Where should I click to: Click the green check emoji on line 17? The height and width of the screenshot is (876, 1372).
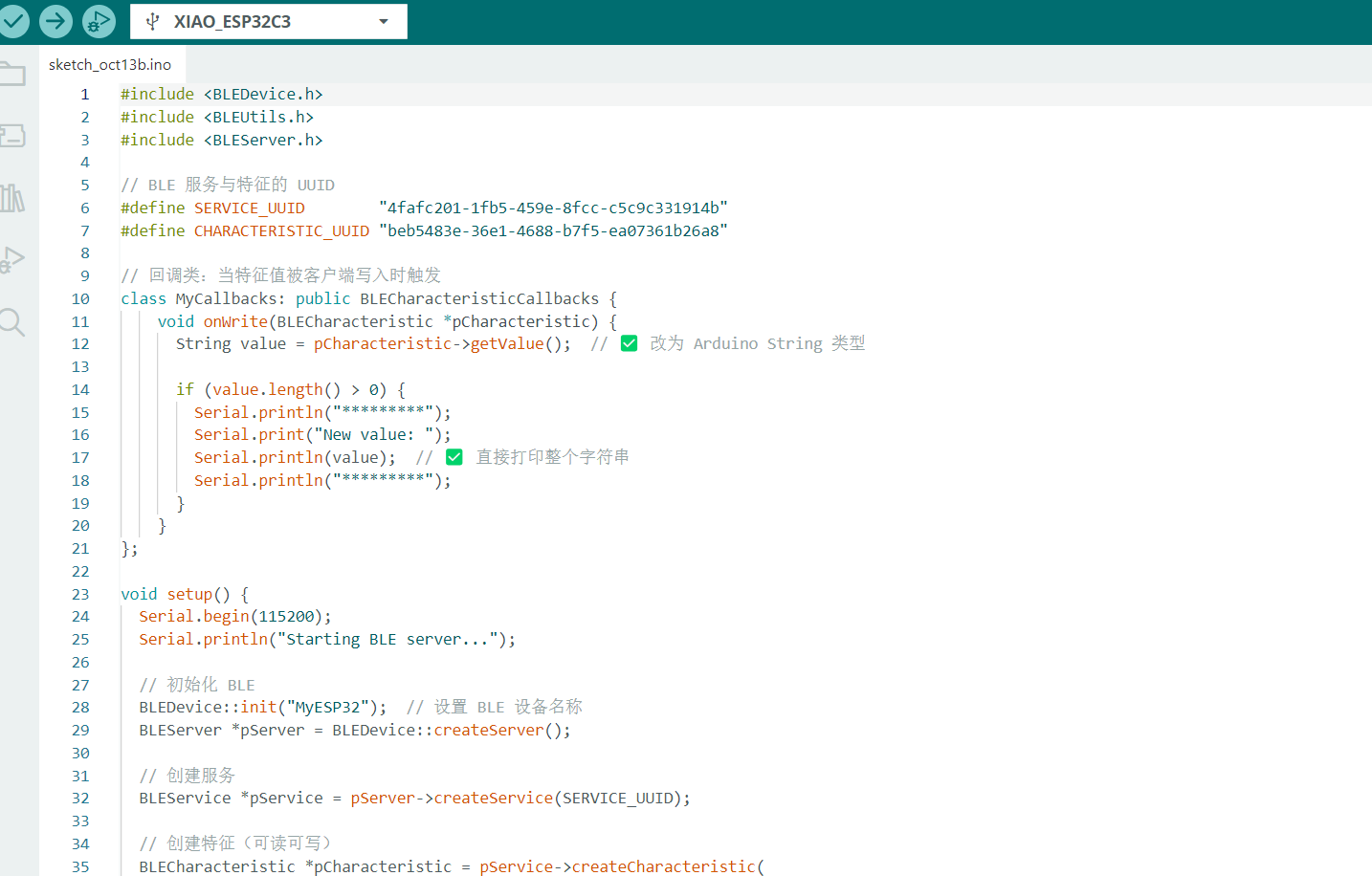coord(454,458)
